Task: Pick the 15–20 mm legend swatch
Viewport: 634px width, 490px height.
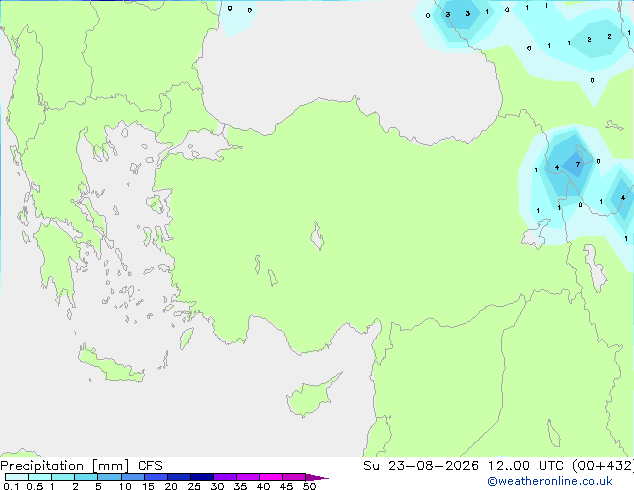Action: (x=155, y=477)
